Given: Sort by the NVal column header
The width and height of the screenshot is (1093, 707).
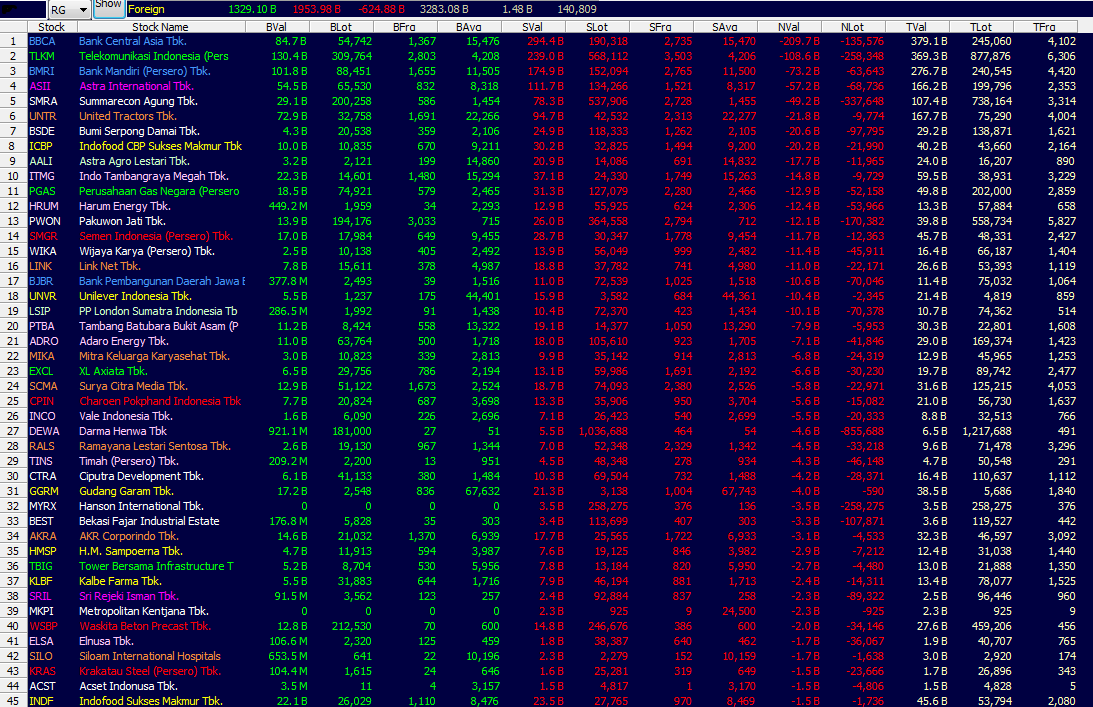Looking at the screenshot, I should pyautogui.click(x=789, y=27).
